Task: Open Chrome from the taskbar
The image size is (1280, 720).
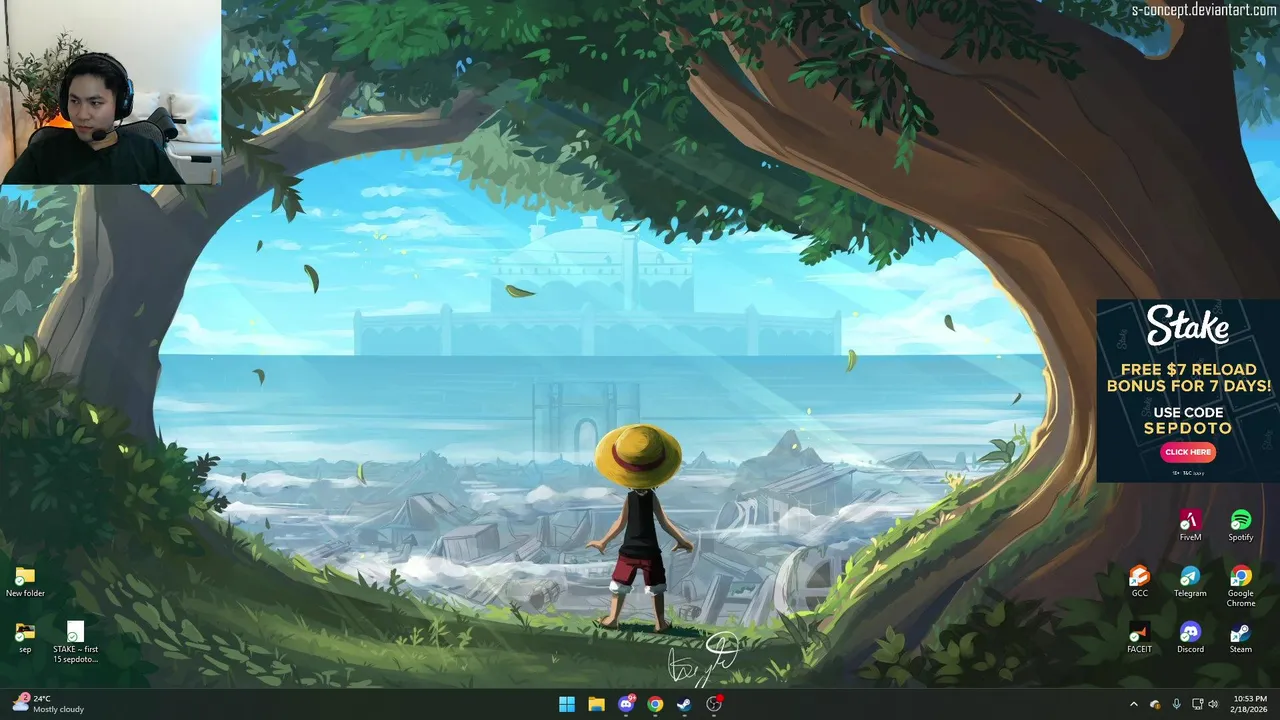Action: 655,704
